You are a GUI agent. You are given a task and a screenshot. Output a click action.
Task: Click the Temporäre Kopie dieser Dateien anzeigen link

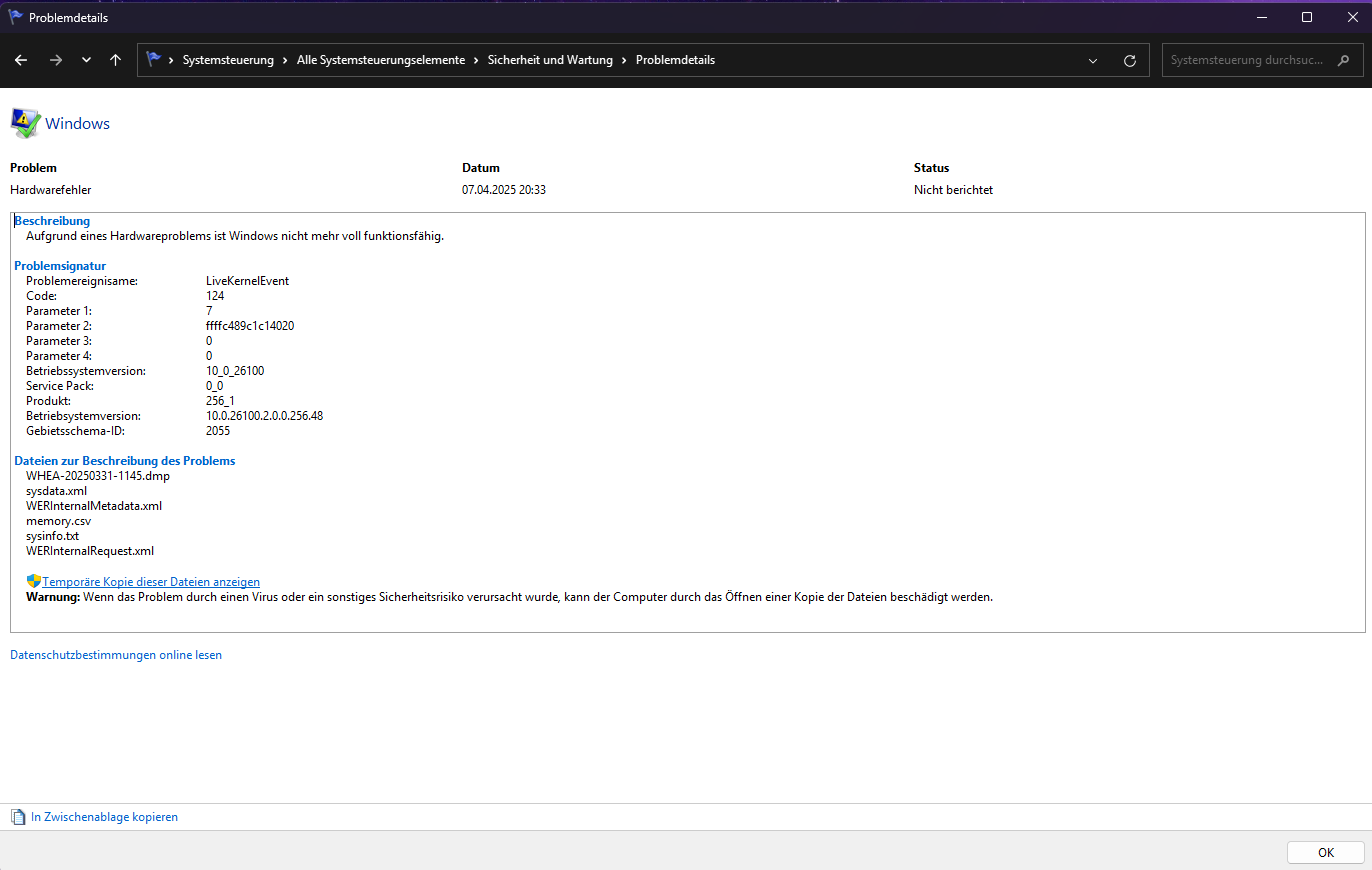point(151,582)
